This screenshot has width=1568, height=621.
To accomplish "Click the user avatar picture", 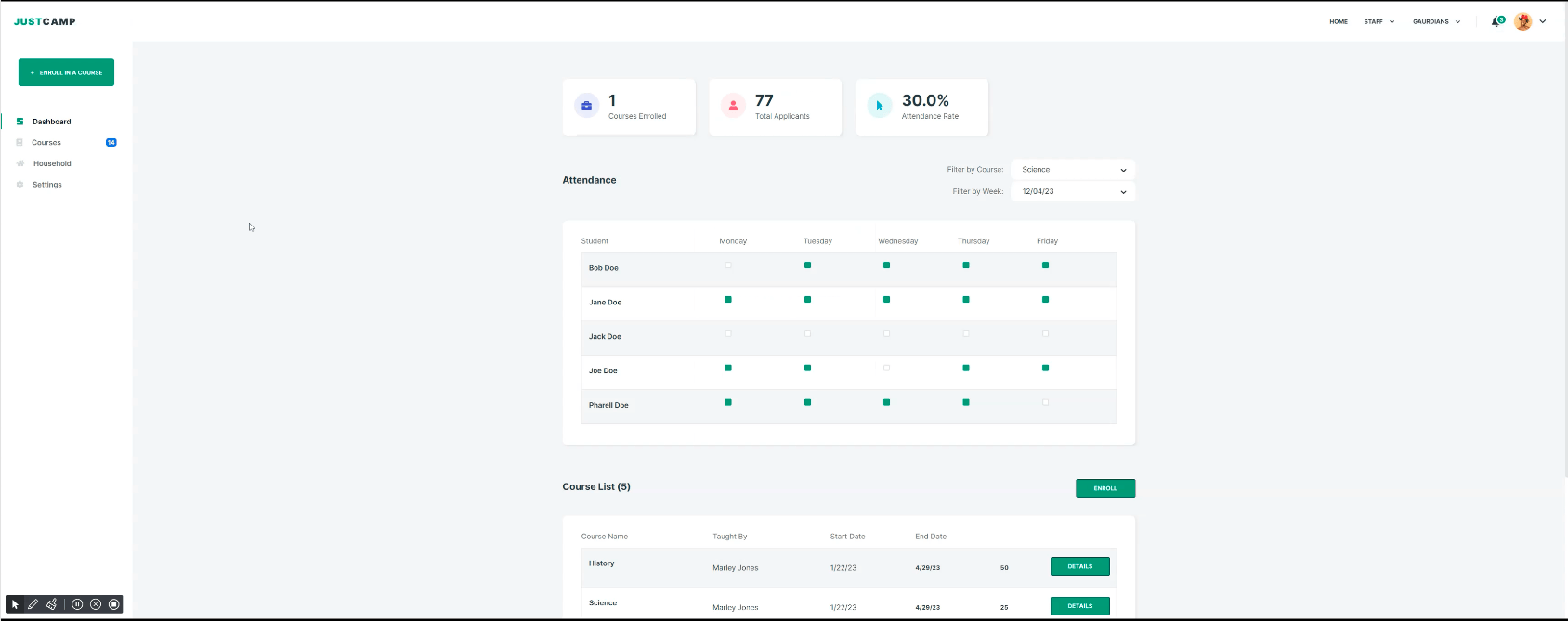I will pyautogui.click(x=1522, y=21).
